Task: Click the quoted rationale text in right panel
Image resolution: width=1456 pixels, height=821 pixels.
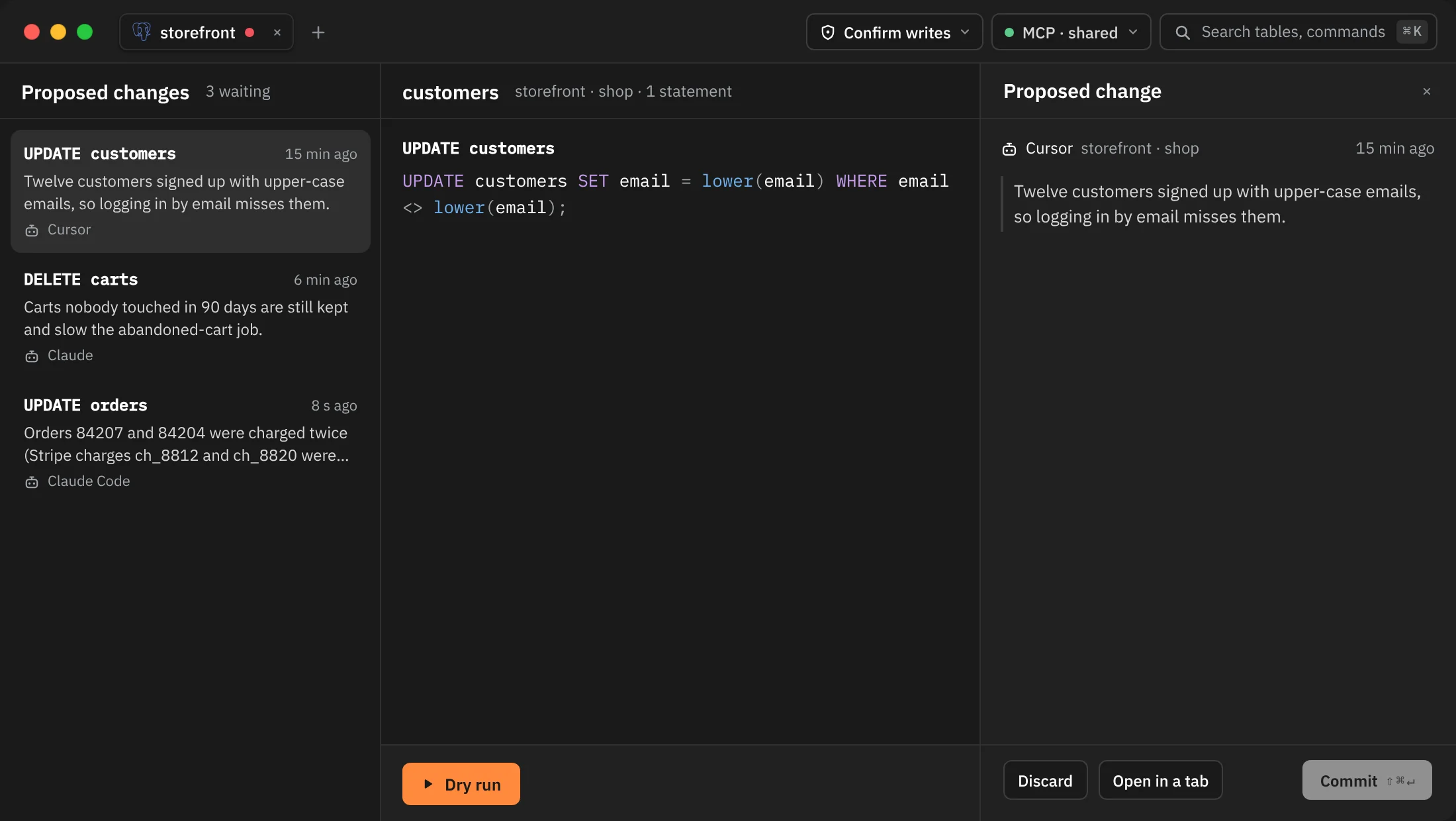Action: click(1217, 204)
